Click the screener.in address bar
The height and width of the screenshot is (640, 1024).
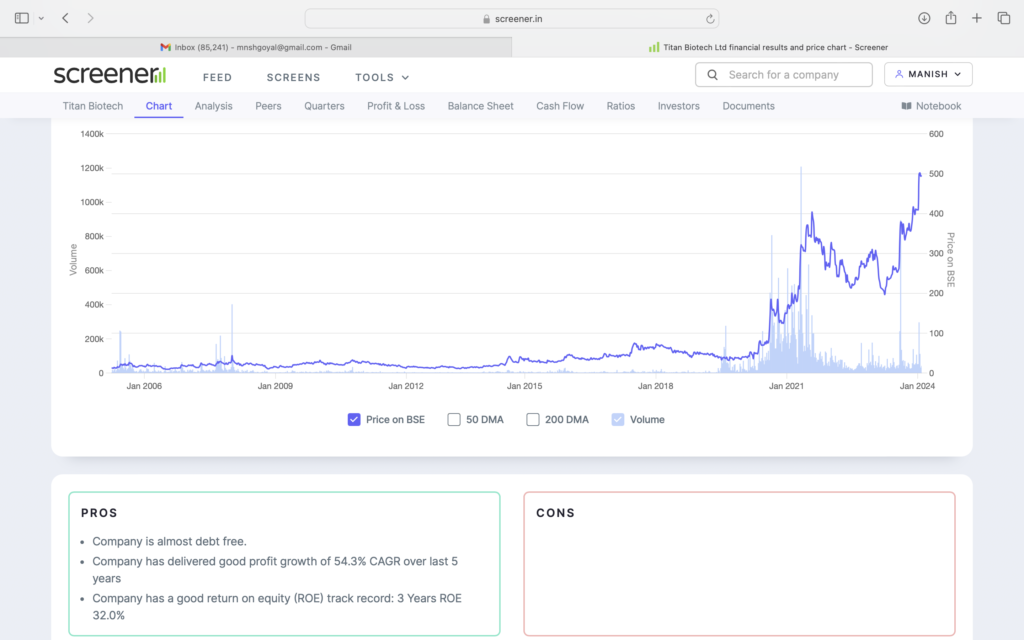tap(512, 19)
